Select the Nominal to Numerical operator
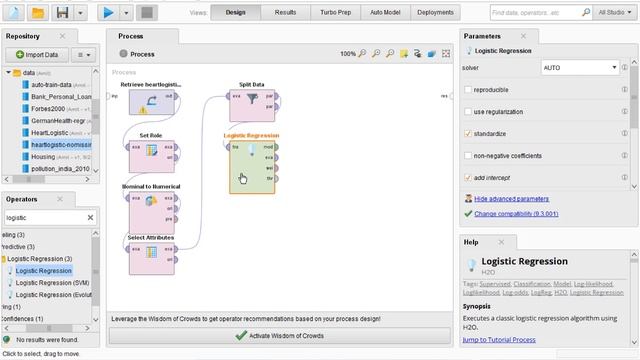Viewport: 640px width, 360px height. (152, 213)
